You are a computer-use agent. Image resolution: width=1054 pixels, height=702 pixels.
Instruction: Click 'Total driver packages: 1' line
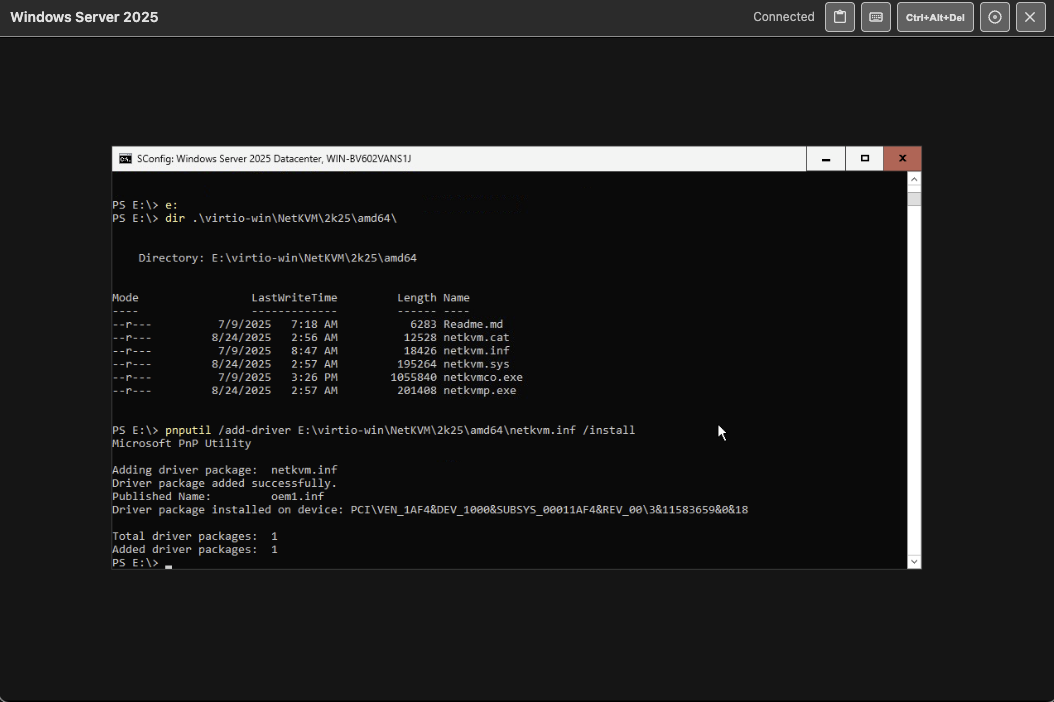pyautogui.click(x=195, y=536)
